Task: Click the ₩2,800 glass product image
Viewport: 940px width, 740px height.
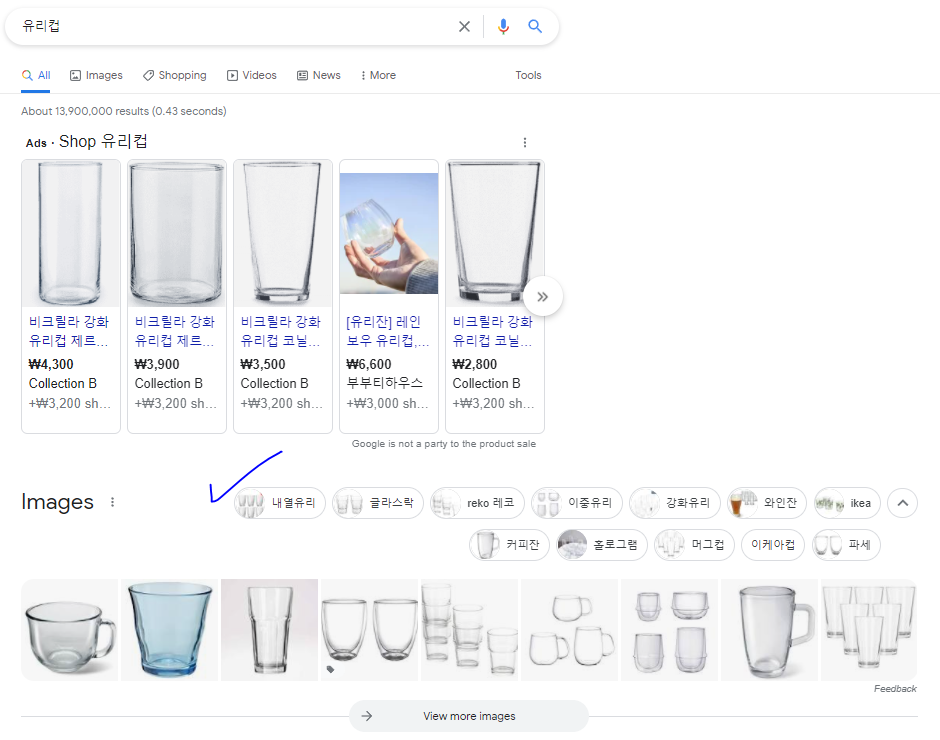Action: pos(495,233)
